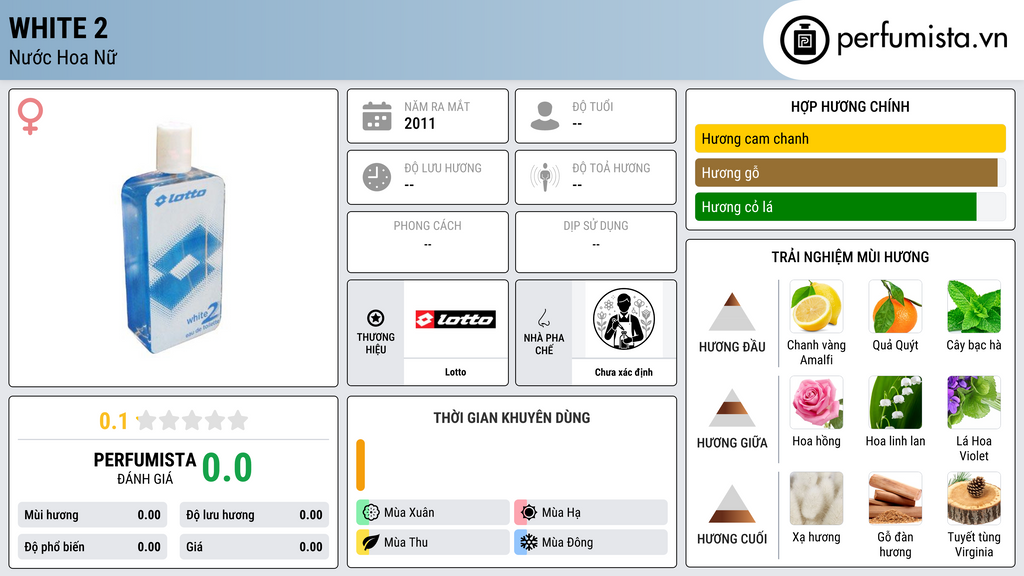1024x576 pixels.
Task: Click the green 0.0 Perfumista score
Action: tap(227, 468)
